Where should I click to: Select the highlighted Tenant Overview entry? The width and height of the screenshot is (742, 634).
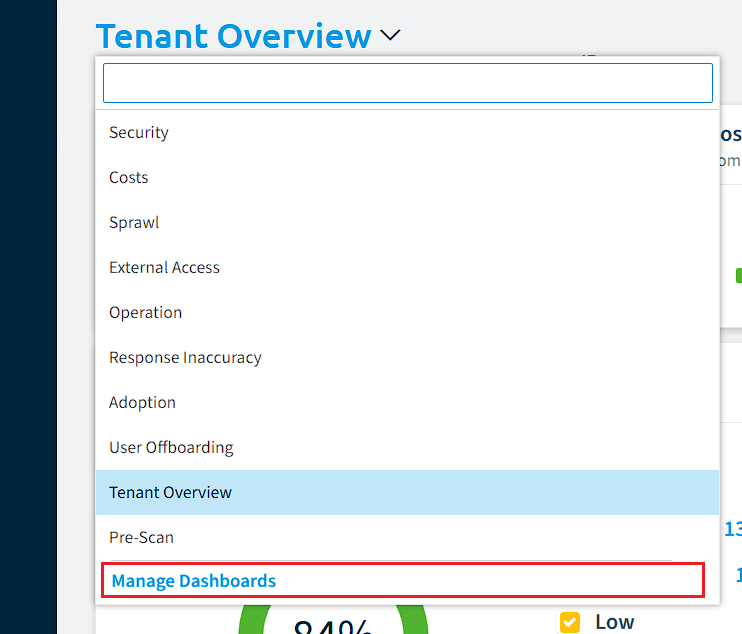click(407, 492)
